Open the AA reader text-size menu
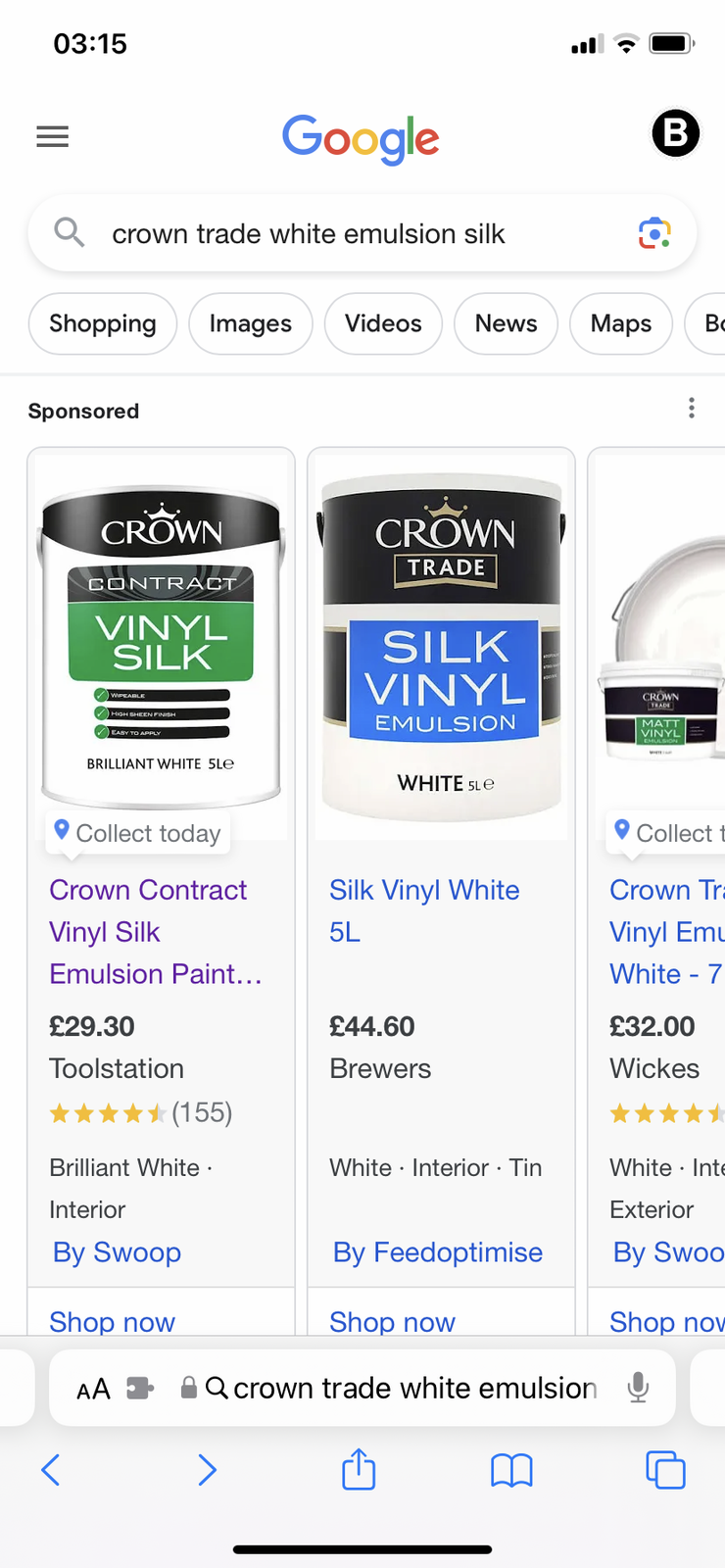Screen dimensions: 725x1568 (x=93, y=1389)
